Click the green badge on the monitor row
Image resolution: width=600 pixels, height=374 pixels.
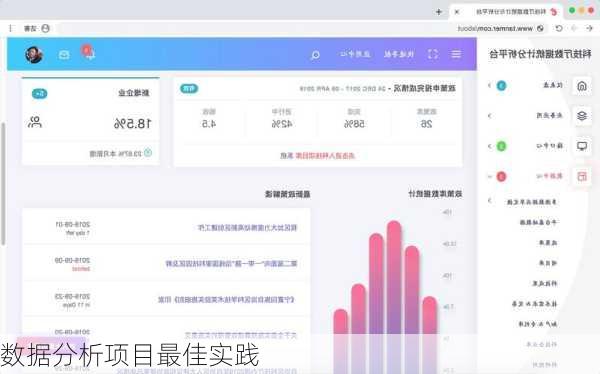click(501, 146)
